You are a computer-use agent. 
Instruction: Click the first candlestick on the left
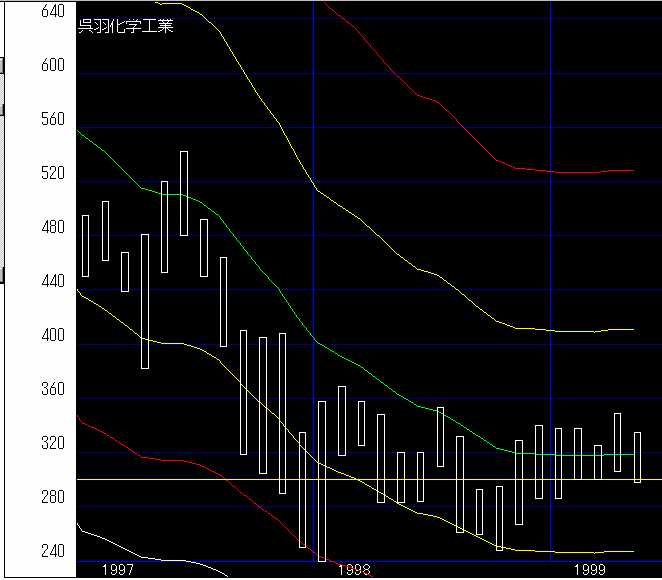(85, 245)
